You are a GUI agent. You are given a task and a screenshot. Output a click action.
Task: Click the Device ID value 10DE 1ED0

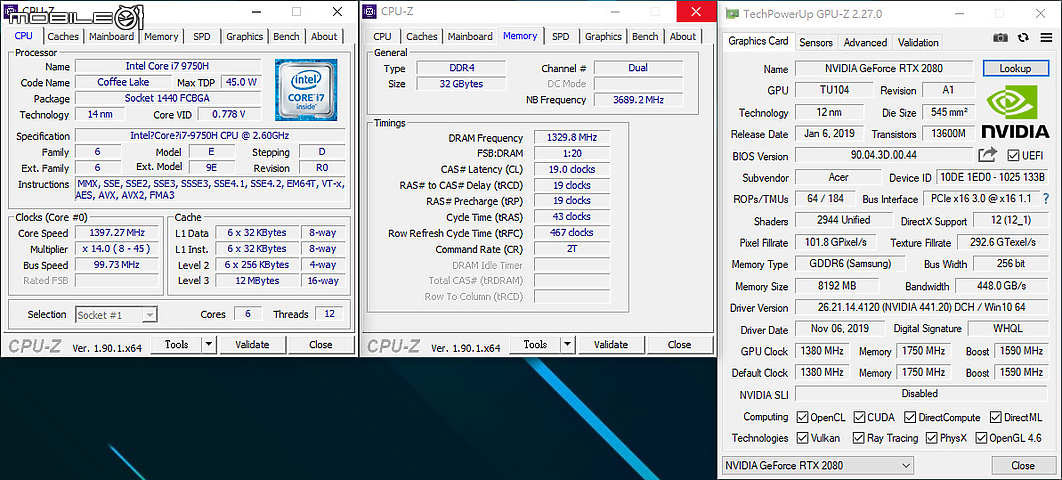coord(992,177)
